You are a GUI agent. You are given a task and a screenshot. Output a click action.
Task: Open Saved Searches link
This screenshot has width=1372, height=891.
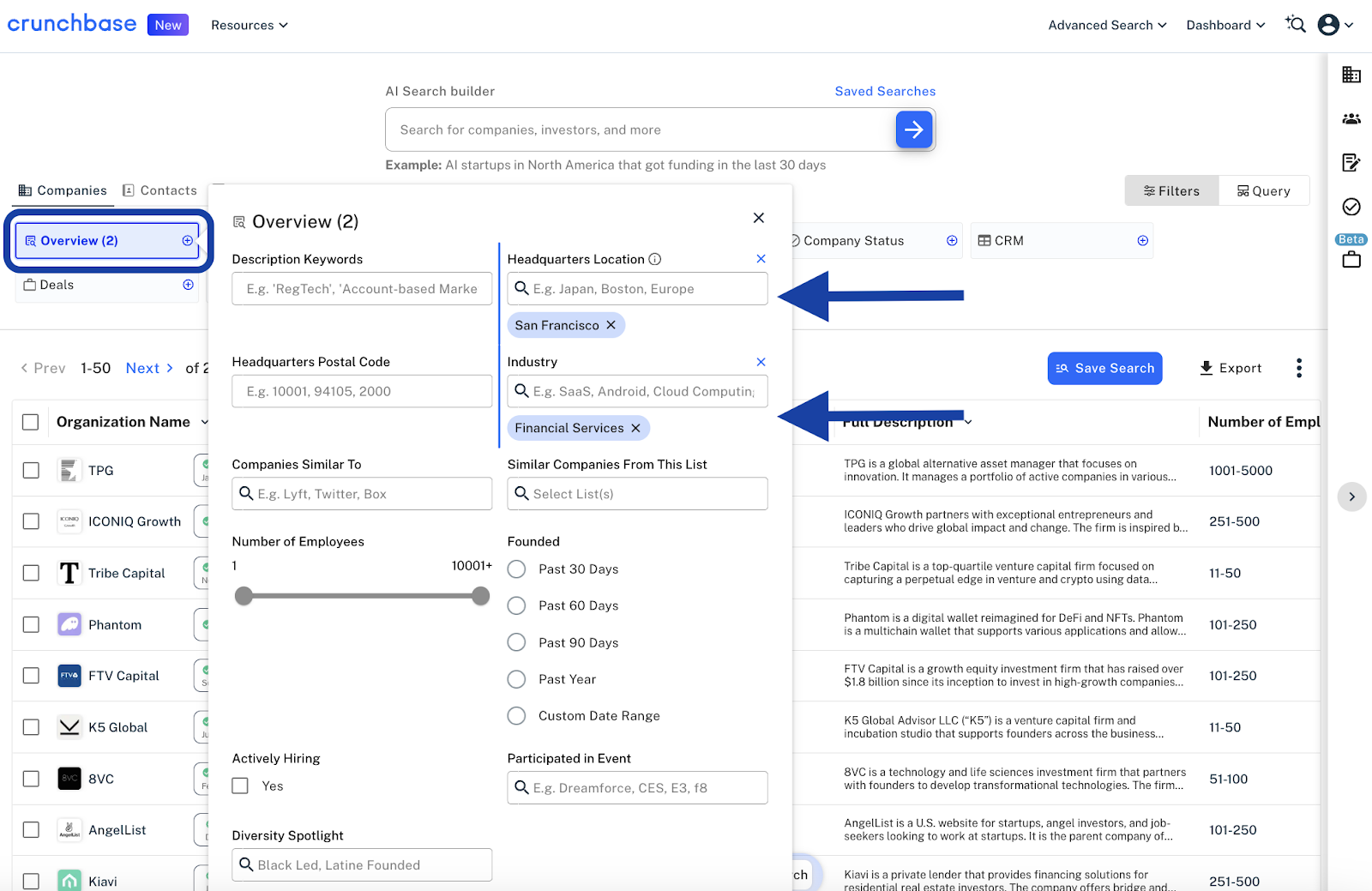click(885, 91)
